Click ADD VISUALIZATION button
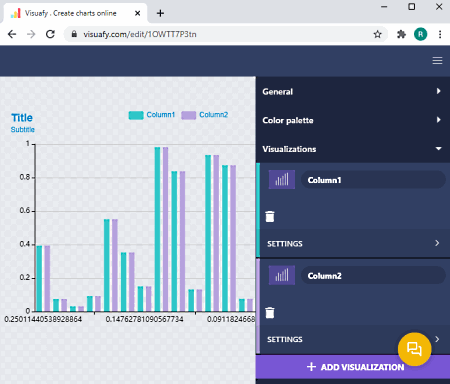450x384 pixels. [x=353, y=367]
